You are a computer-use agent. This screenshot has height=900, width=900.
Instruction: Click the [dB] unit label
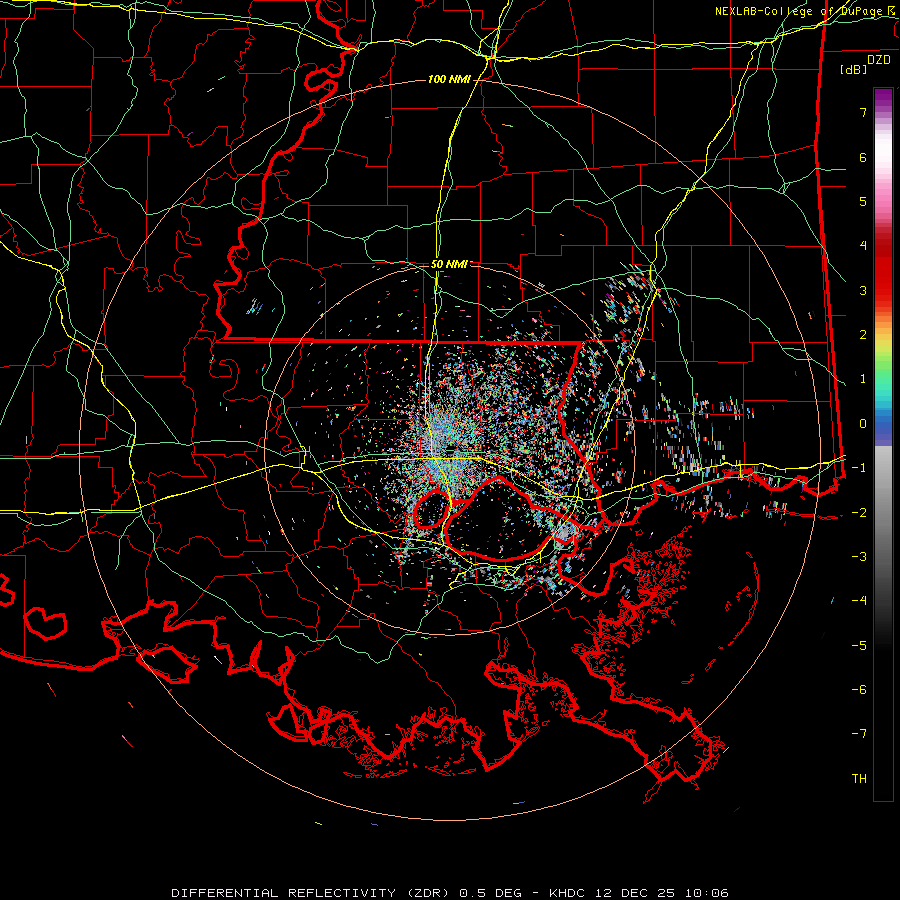coord(854,69)
